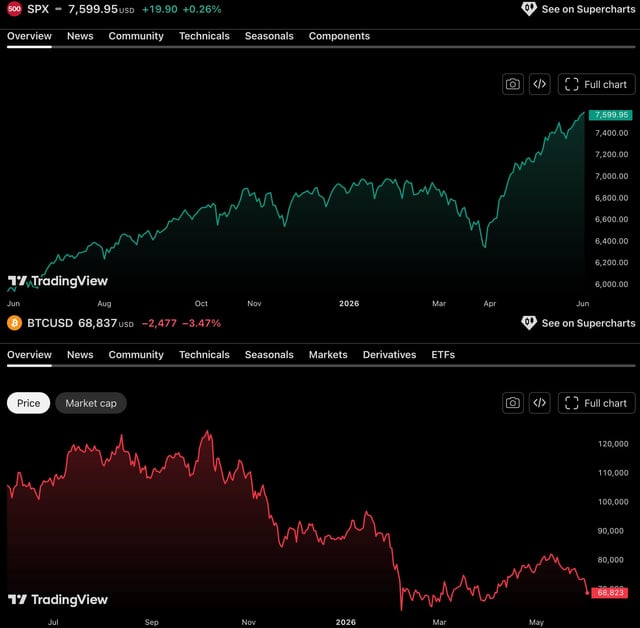
Task: Click the red 68,823 price label
Action: (610, 592)
